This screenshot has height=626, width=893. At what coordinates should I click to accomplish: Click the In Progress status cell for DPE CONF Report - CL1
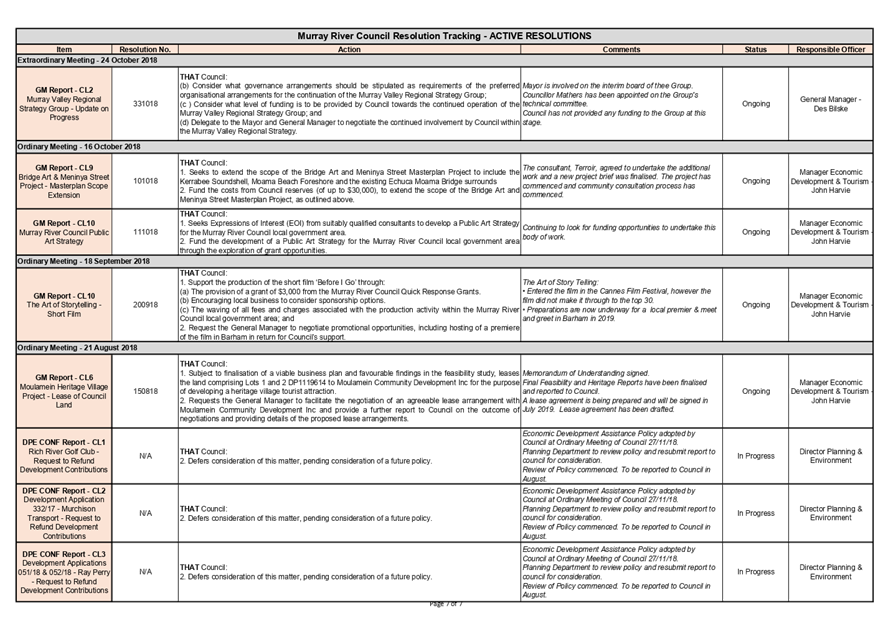pyautogui.click(x=754, y=453)
